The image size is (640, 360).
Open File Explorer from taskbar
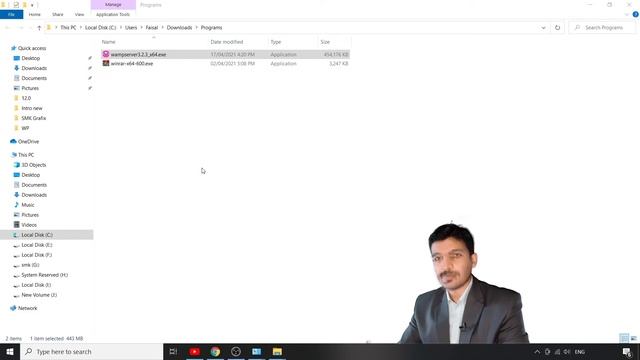[277, 351]
